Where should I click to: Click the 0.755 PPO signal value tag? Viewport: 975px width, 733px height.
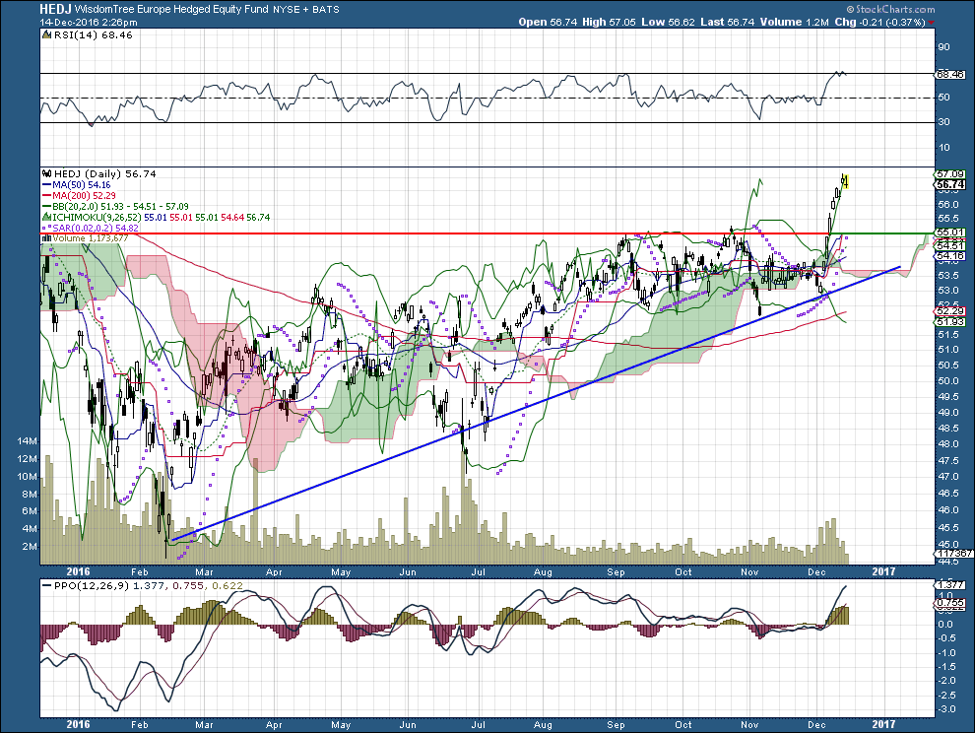point(951,603)
